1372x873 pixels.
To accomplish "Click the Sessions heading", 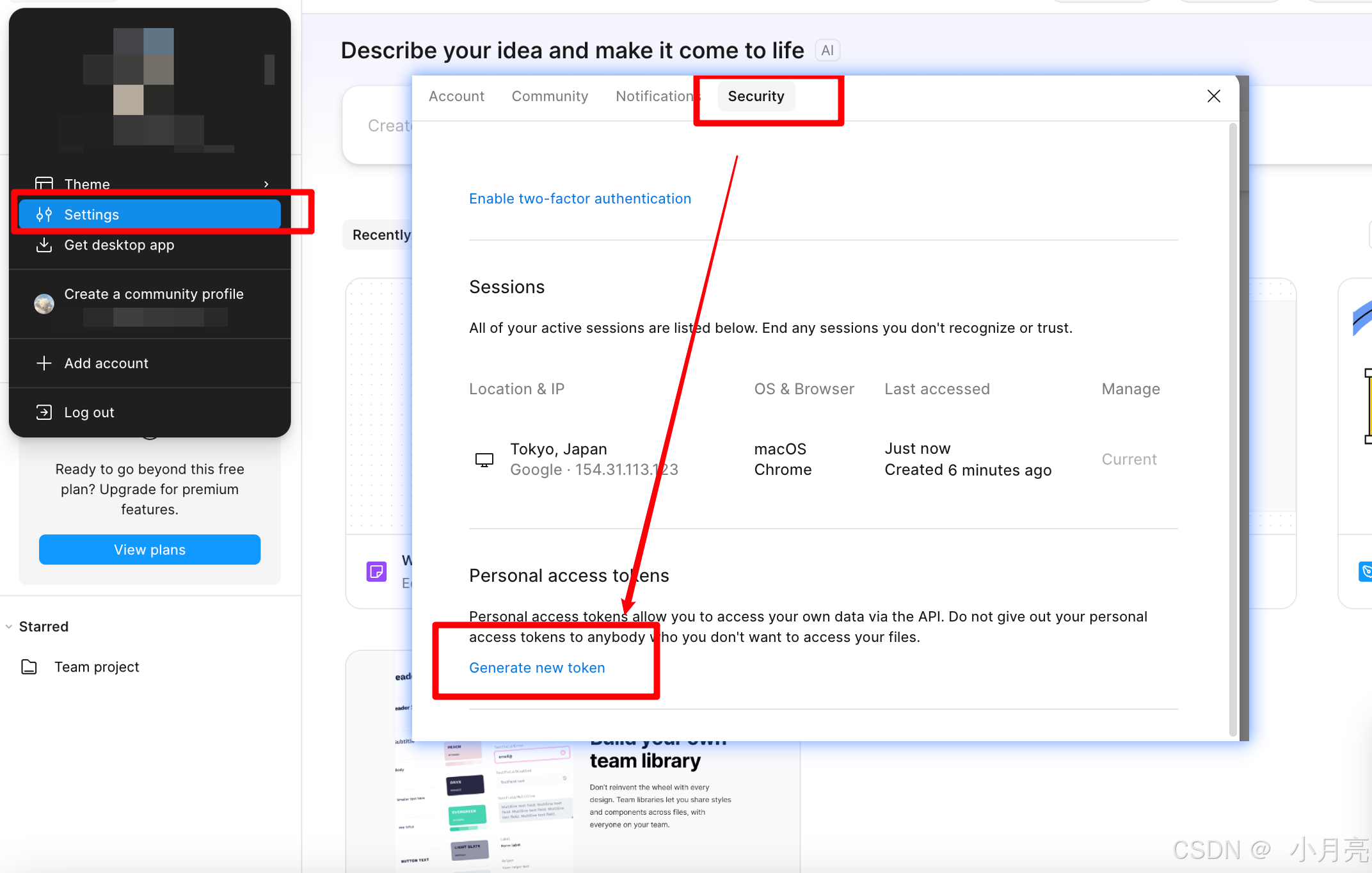I will pyautogui.click(x=507, y=287).
